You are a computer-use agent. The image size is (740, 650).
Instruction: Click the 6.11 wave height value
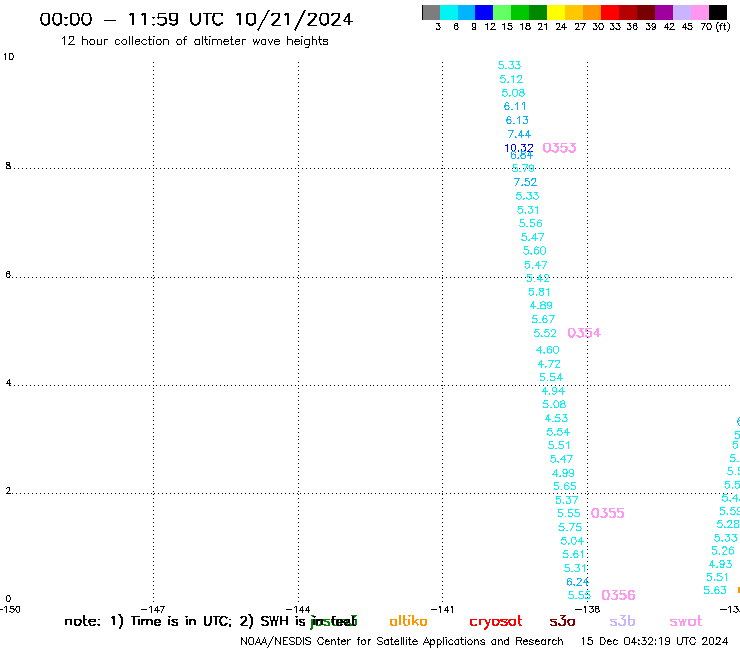pos(515,106)
